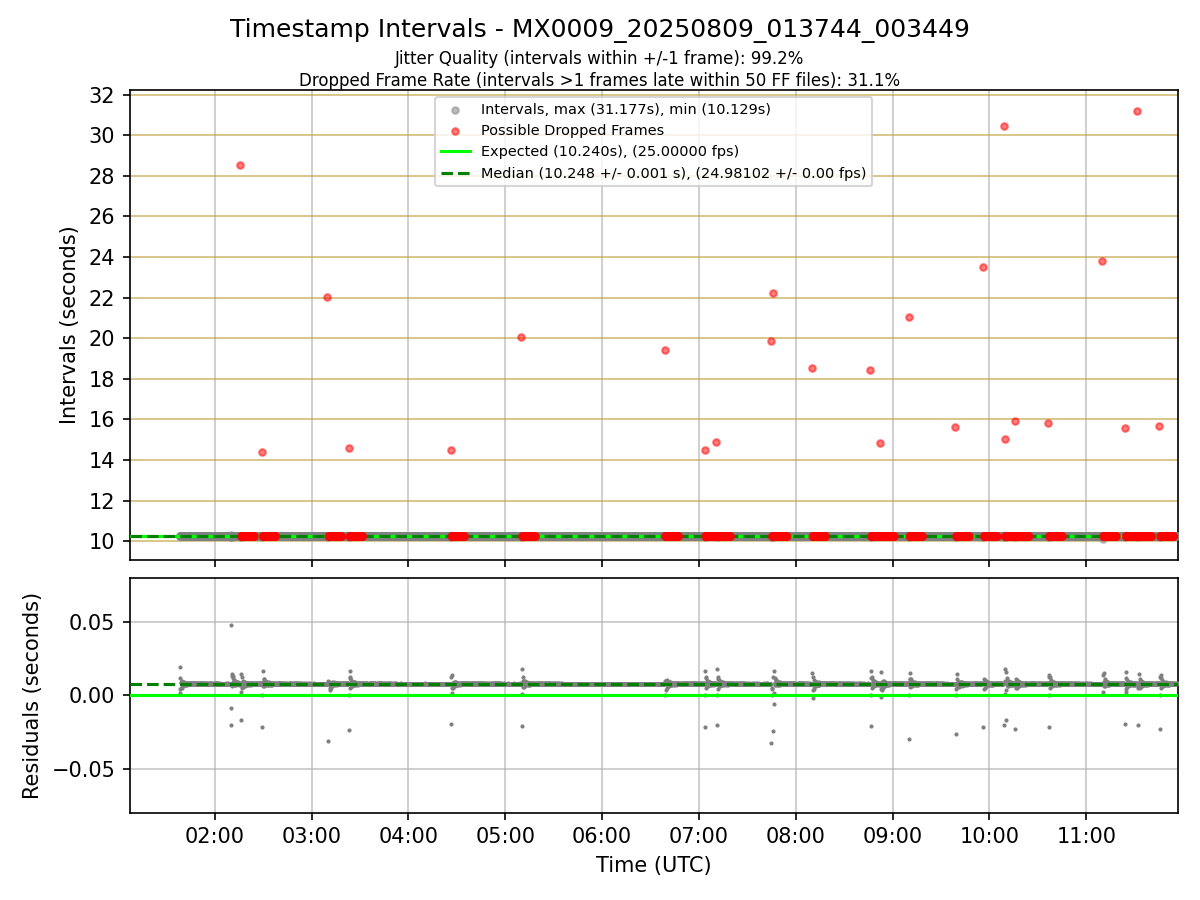Screen dimensions: 1200x900
Task: Click the '02:00' time tick label
Action: [x=214, y=835]
